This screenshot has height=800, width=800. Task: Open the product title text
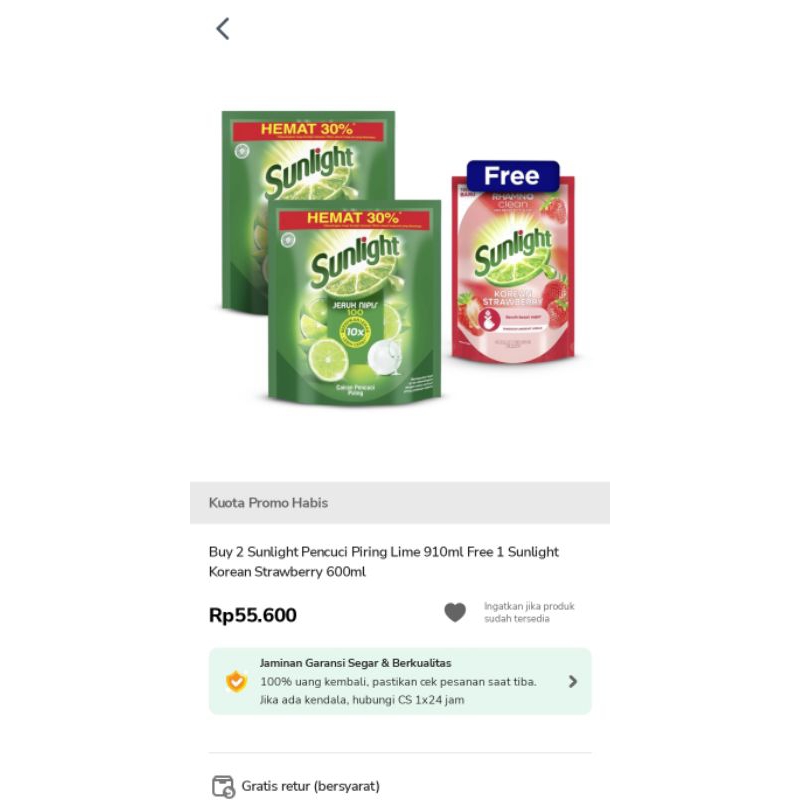click(x=384, y=561)
